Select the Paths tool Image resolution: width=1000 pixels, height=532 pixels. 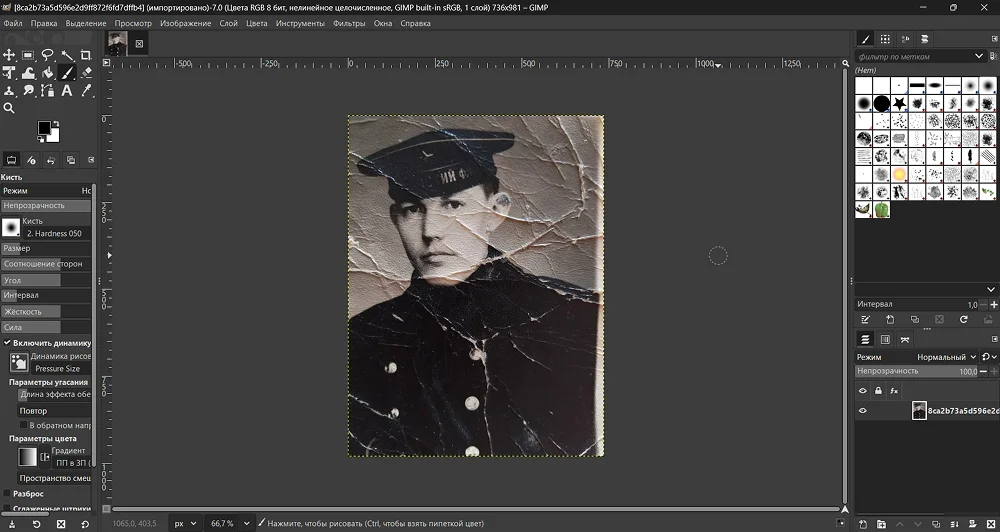(47, 91)
